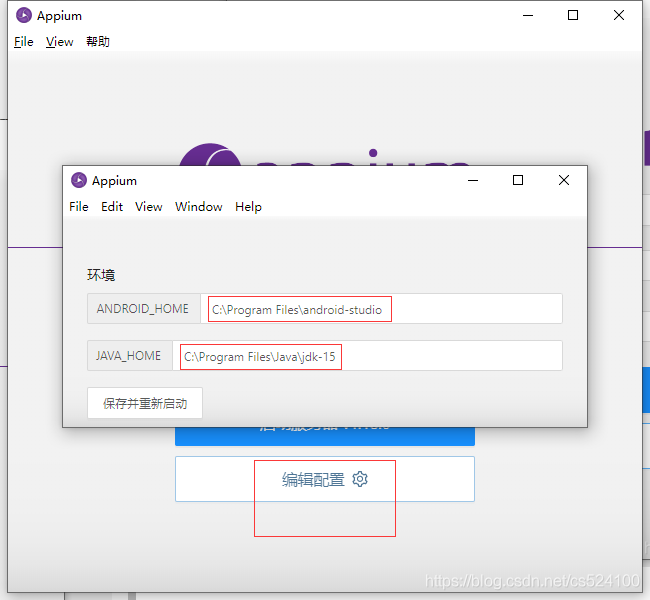Click Appium logo icon in main title bar
650x600 pixels.
pos(24,15)
